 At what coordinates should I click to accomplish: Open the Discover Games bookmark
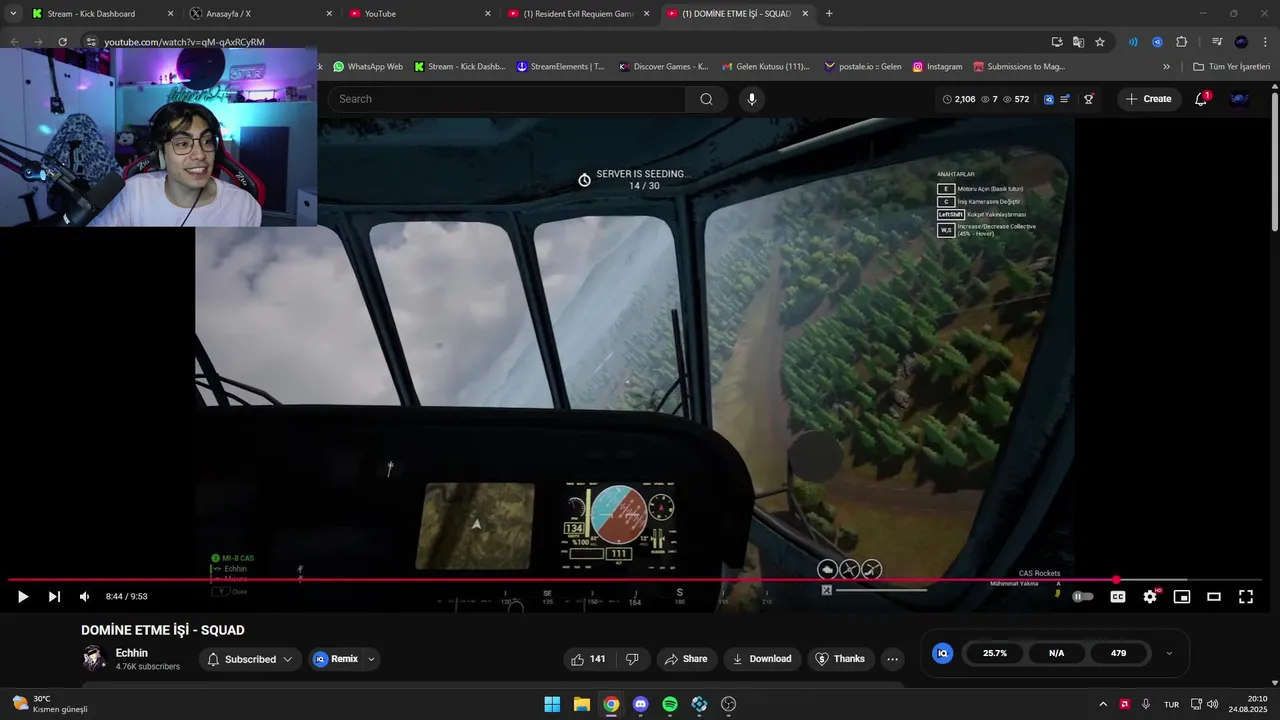664,67
